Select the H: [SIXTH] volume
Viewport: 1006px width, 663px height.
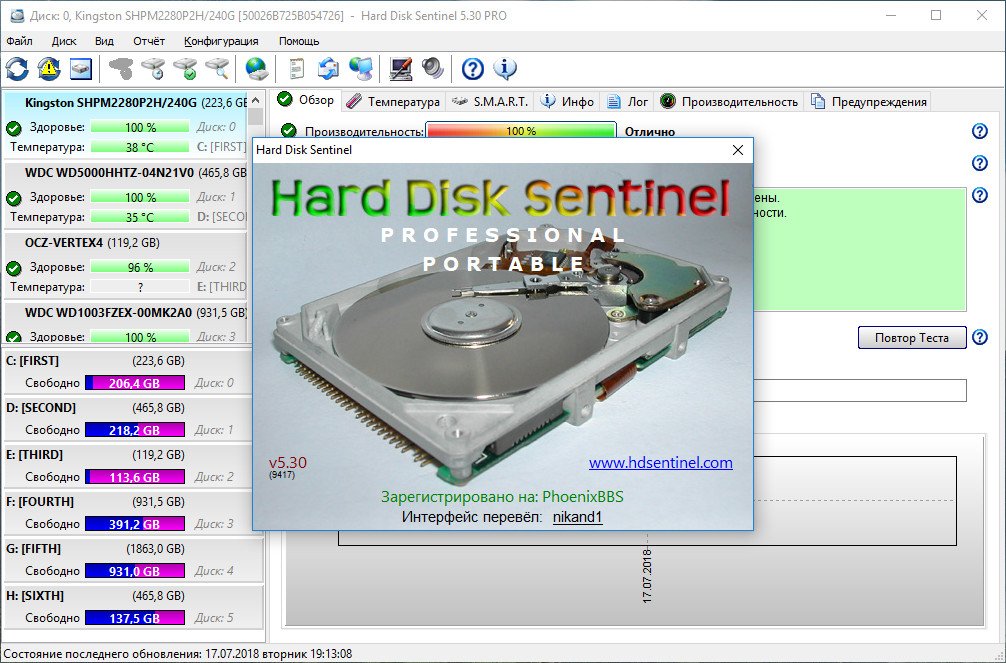[x=132, y=607]
